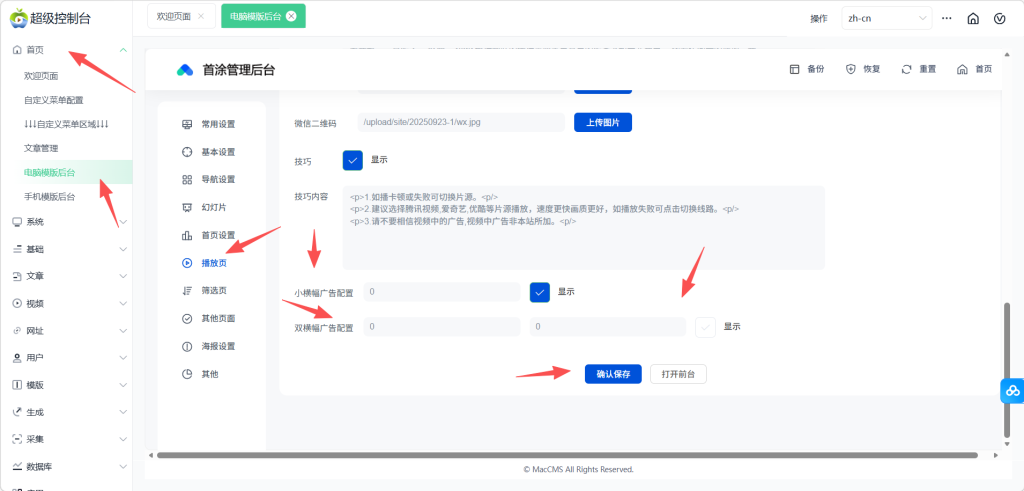Uncheck the 小横幅广告配置 显示 checkbox
Screen dimensions: 1024x491
(x=540, y=293)
